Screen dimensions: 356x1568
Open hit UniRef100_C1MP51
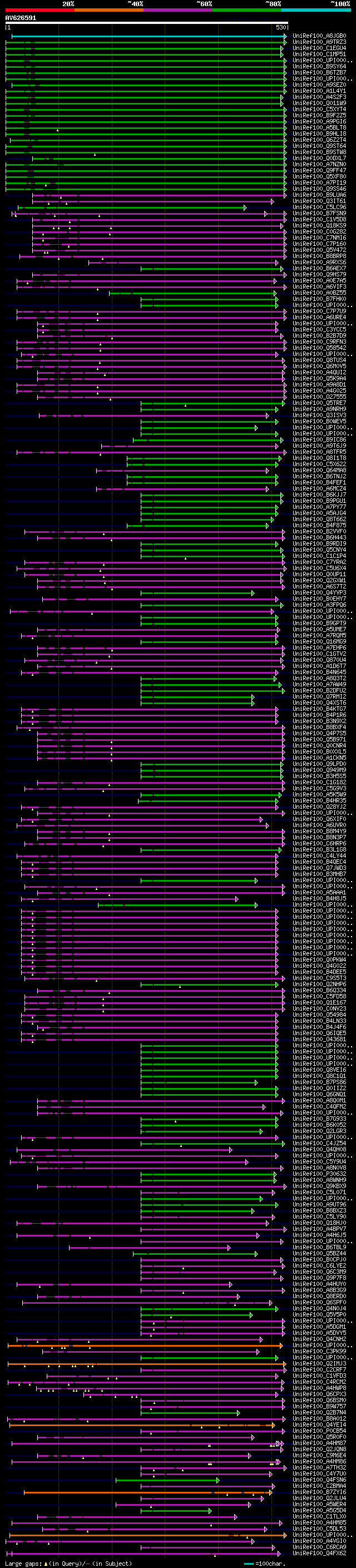tap(319, 54)
